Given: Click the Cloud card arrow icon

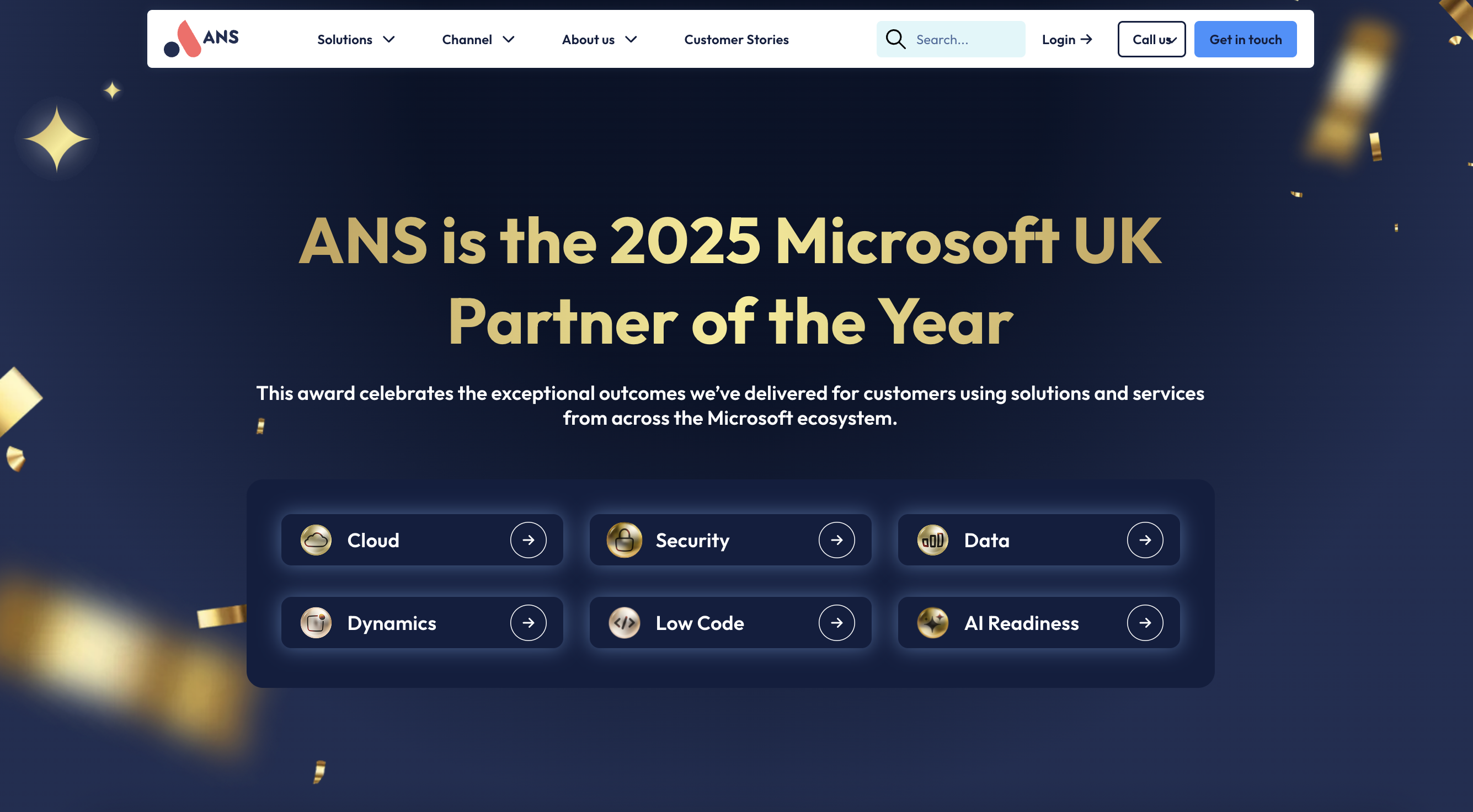Looking at the screenshot, I should [528, 540].
